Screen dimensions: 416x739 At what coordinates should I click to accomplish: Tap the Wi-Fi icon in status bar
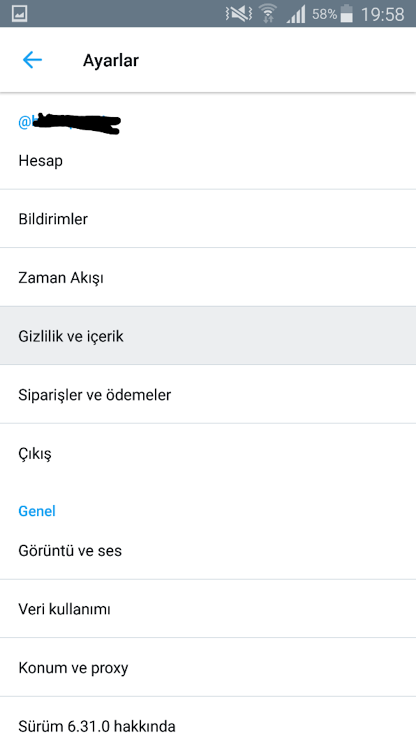268,13
